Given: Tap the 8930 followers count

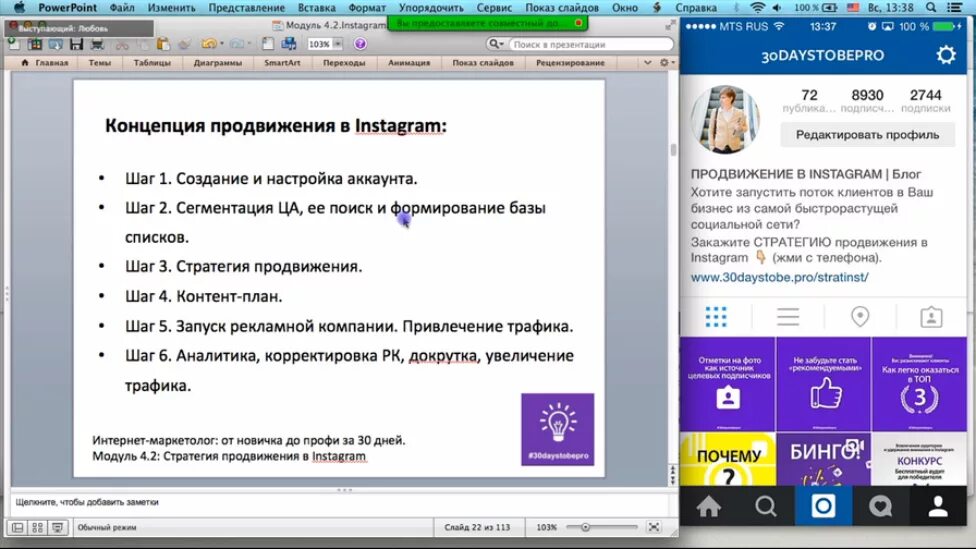Looking at the screenshot, I should coord(867,95).
